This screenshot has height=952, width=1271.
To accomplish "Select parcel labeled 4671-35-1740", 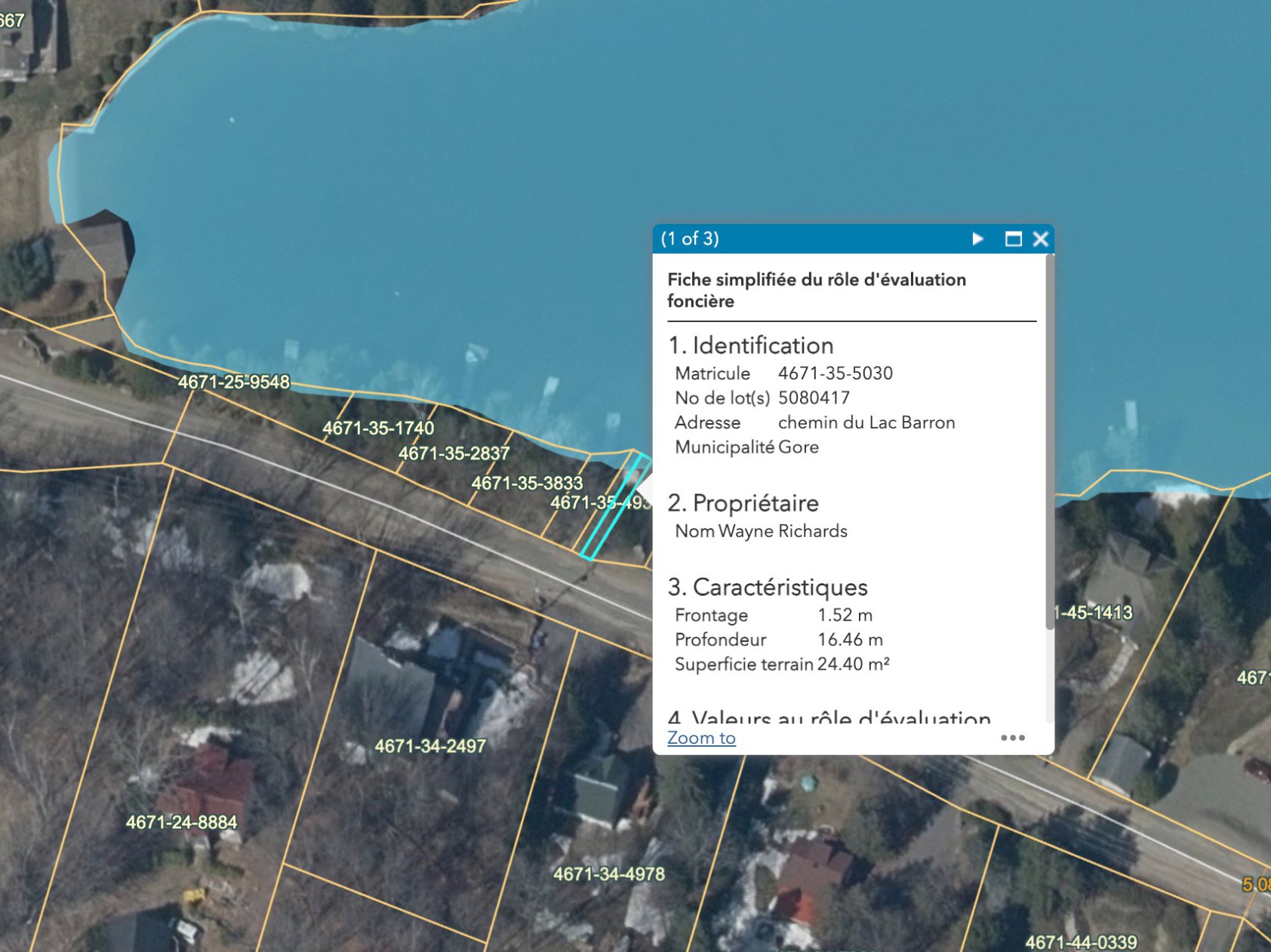I will [x=378, y=428].
